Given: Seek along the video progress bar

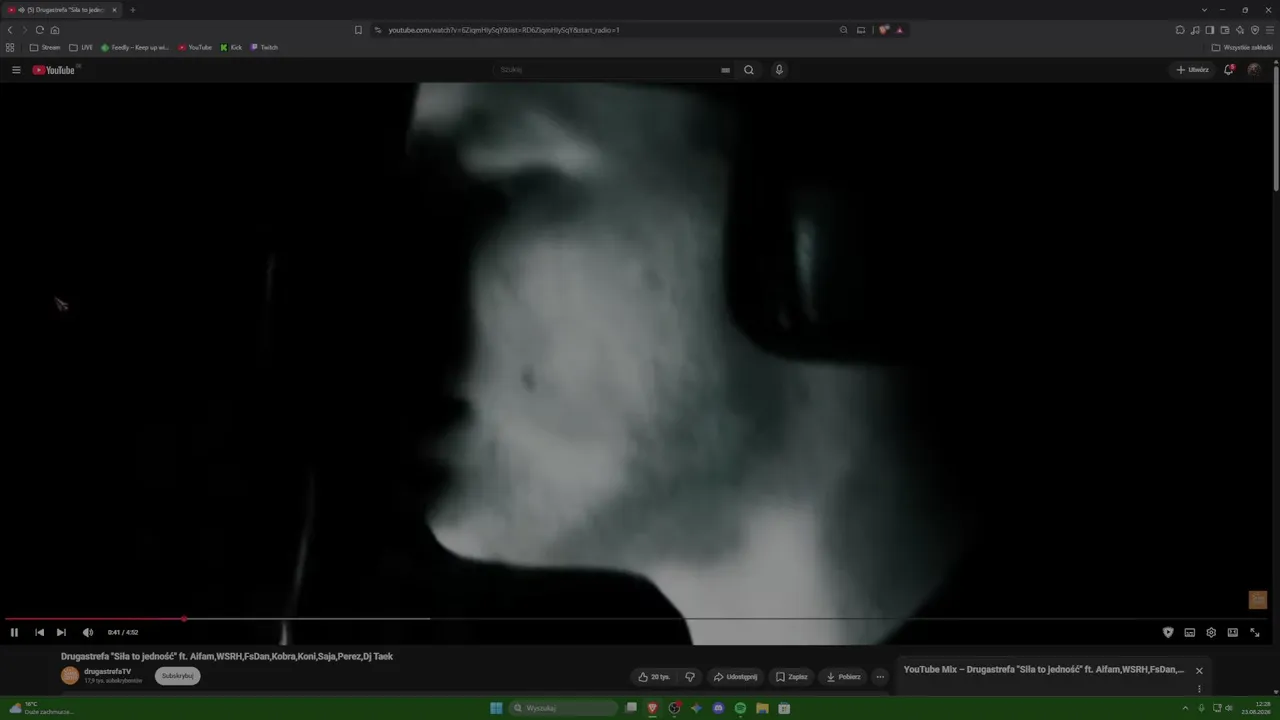Looking at the screenshot, I should click(x=637, y=619).
